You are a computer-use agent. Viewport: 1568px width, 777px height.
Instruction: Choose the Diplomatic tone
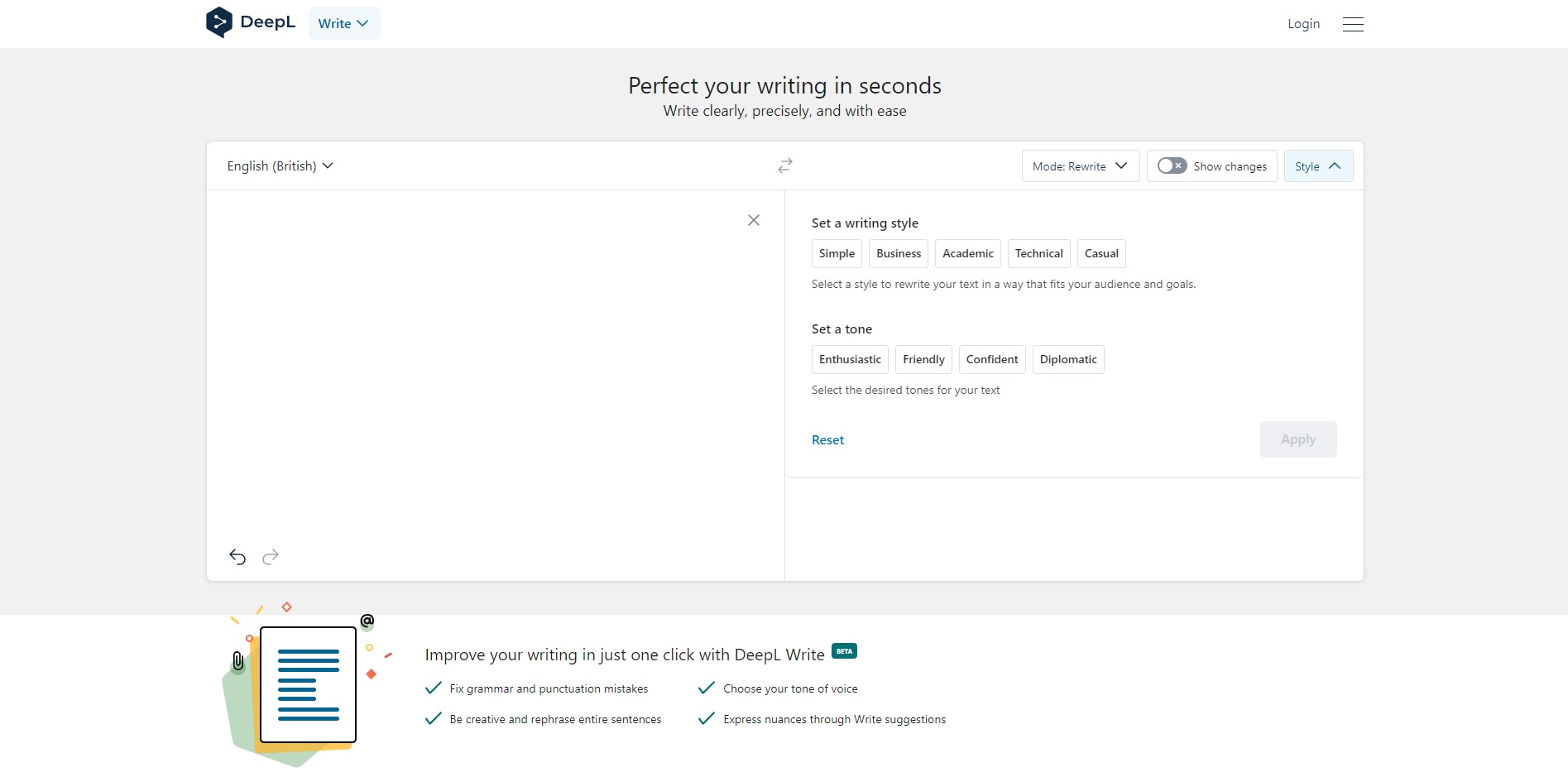[1068, 359]
